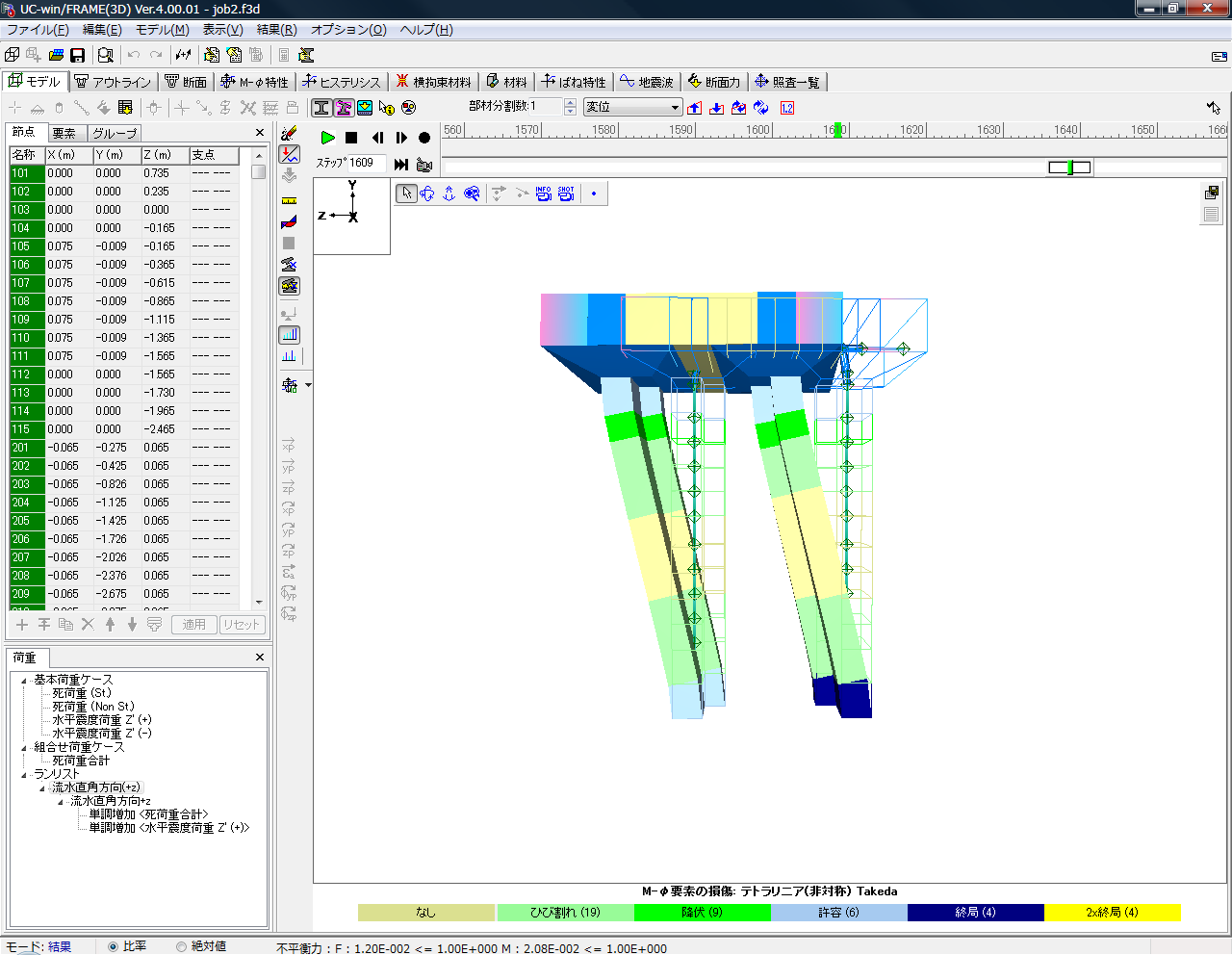
Task: Click the green Play animation button
Action: click(x=327, y=138)
